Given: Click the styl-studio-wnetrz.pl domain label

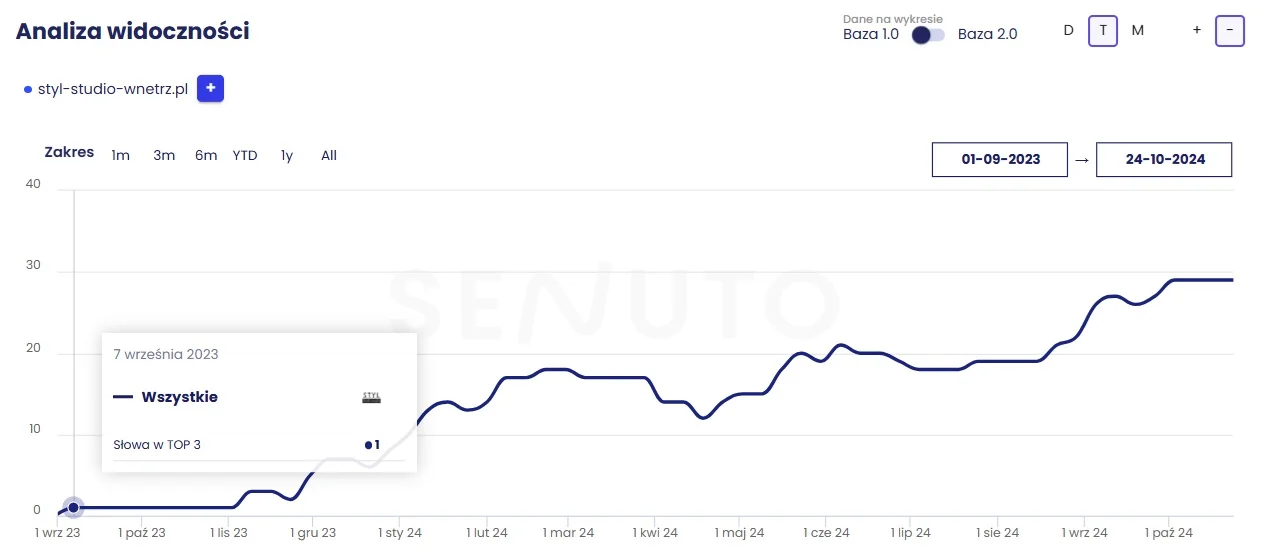Looking at the screenshot, I should 113,89.
